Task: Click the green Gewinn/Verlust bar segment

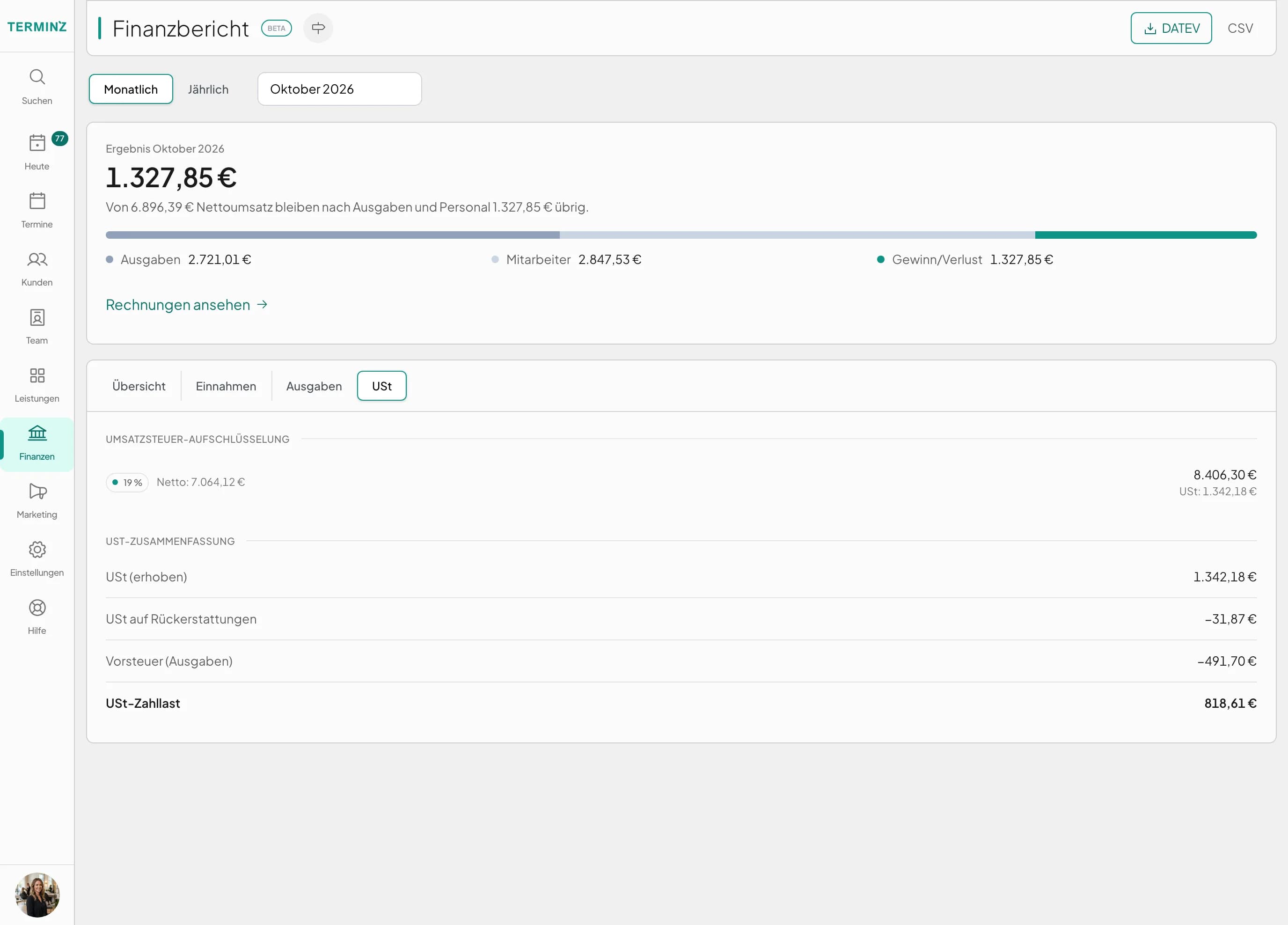Action: (x=1145, y=235)
